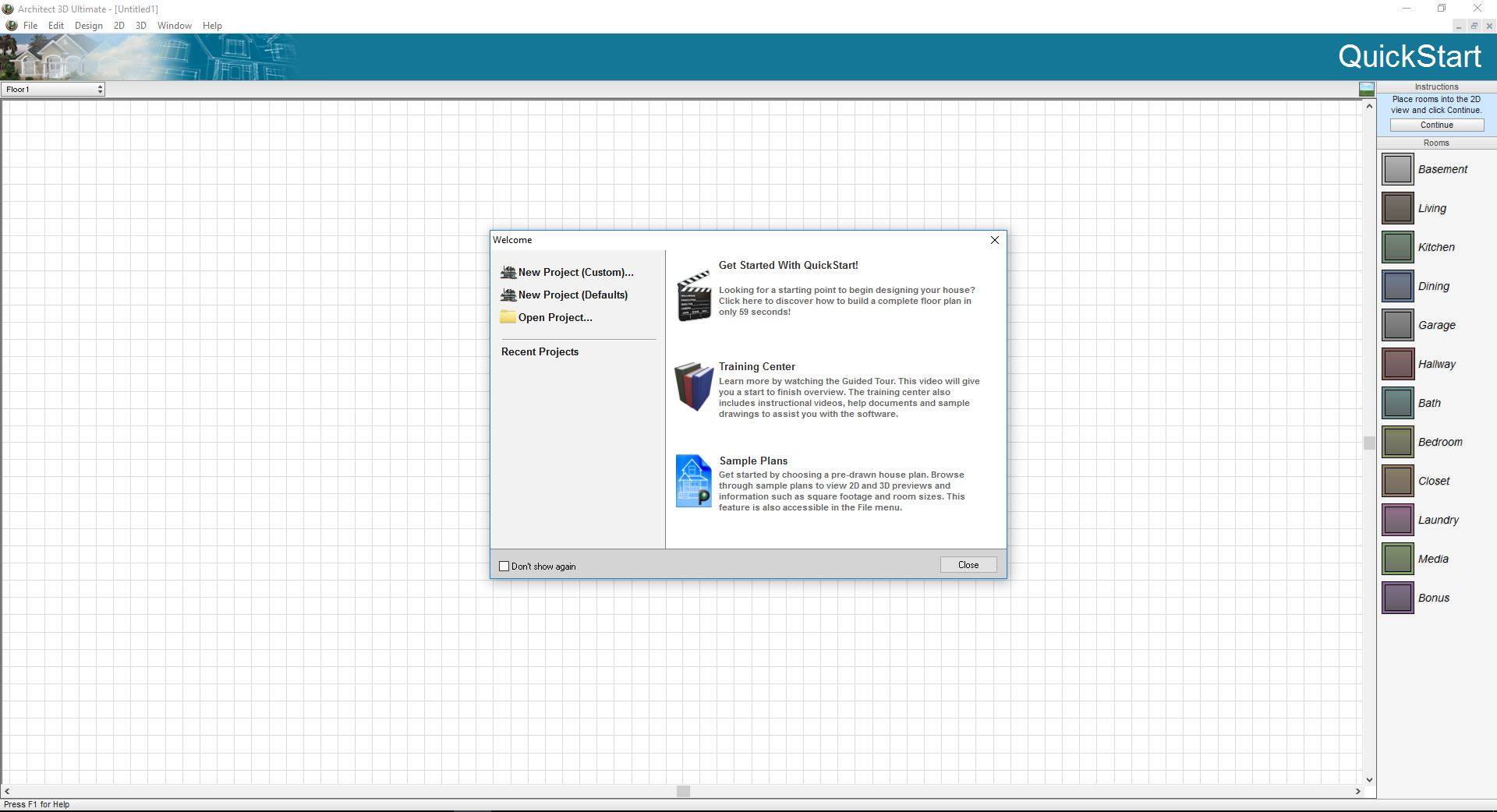Image resolution: width=1497 pixels, height=812 pixels.
Task: Open the Floor 1 dropdown
Action: [x=53, y=89]
